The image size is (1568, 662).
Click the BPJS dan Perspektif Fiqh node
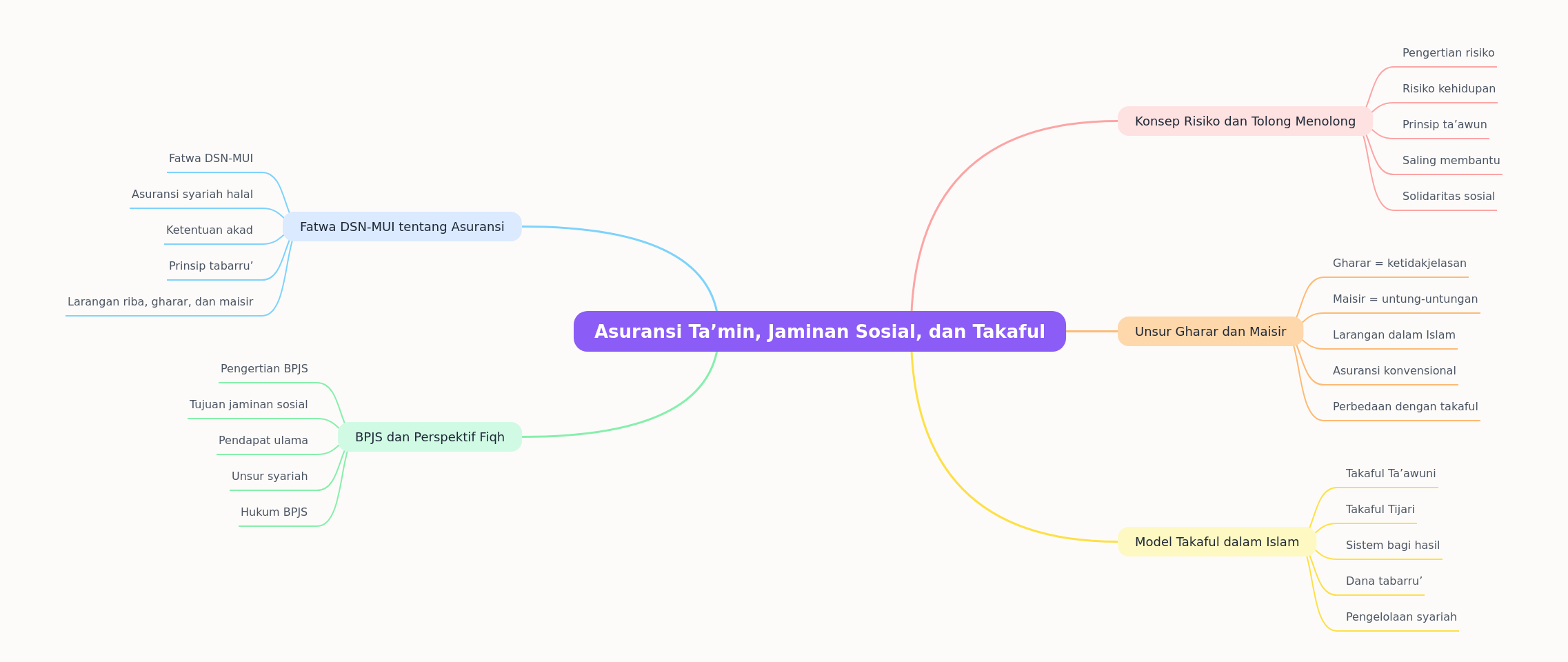tap(430, 437)
